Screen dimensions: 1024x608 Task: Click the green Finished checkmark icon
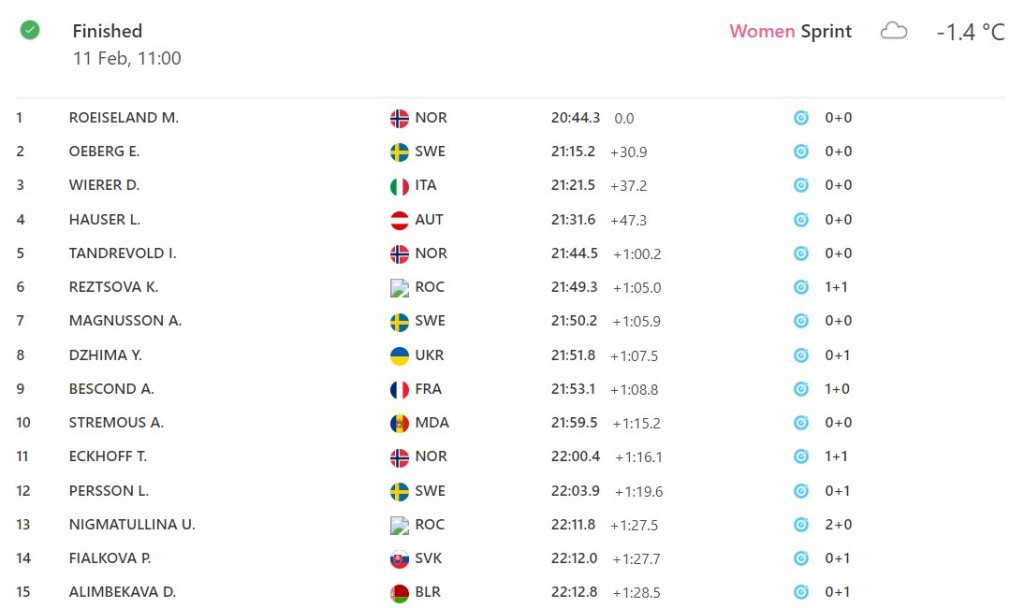tap(29, 30)
